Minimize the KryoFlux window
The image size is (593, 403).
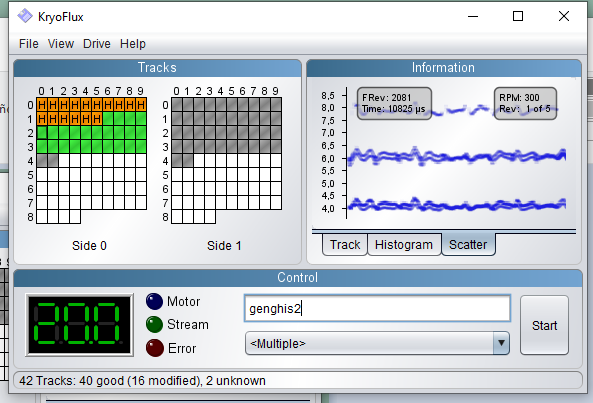tap(473, 16)
